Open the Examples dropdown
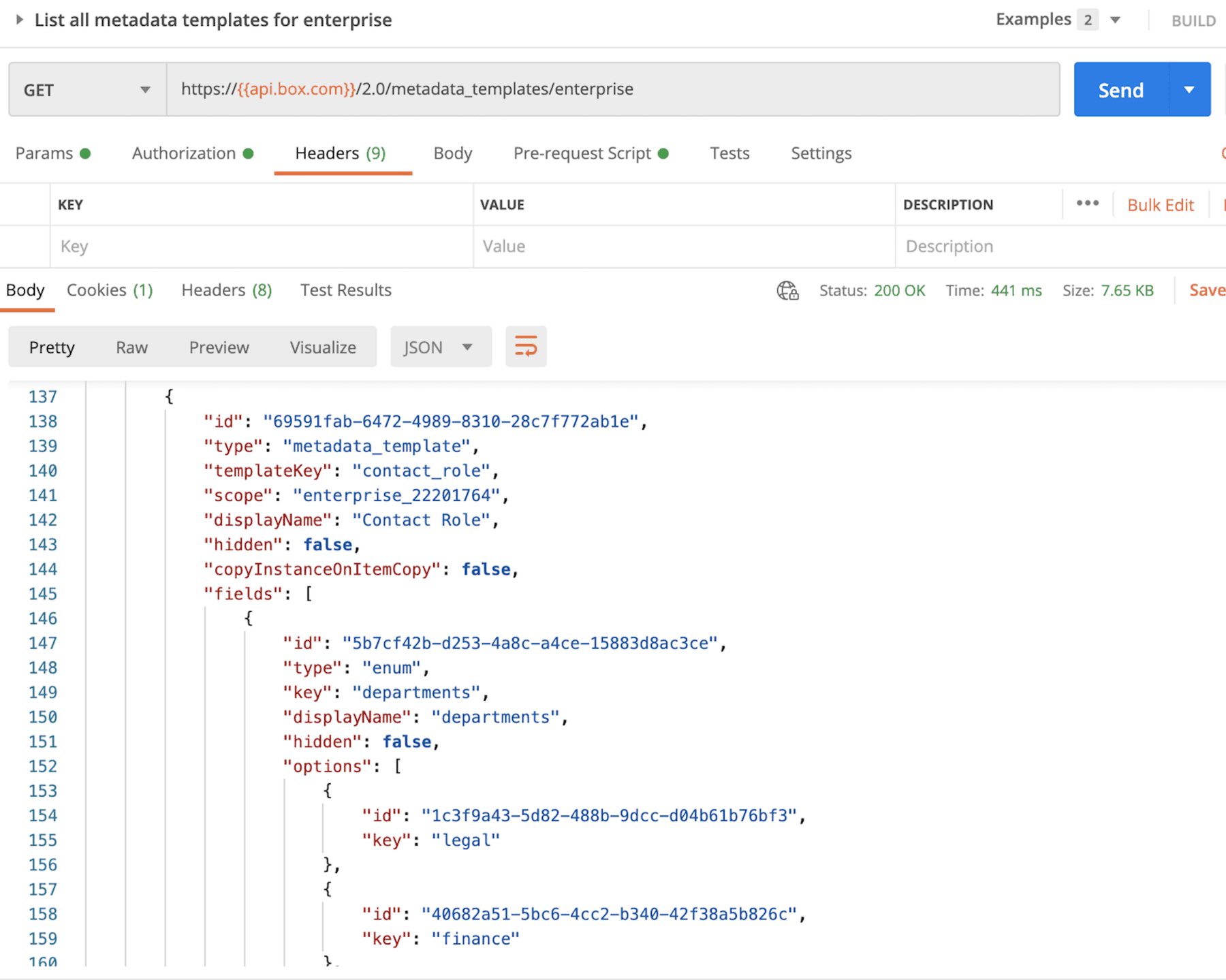The height and width of the screenshot is (980, 1226). [1115, 20]
